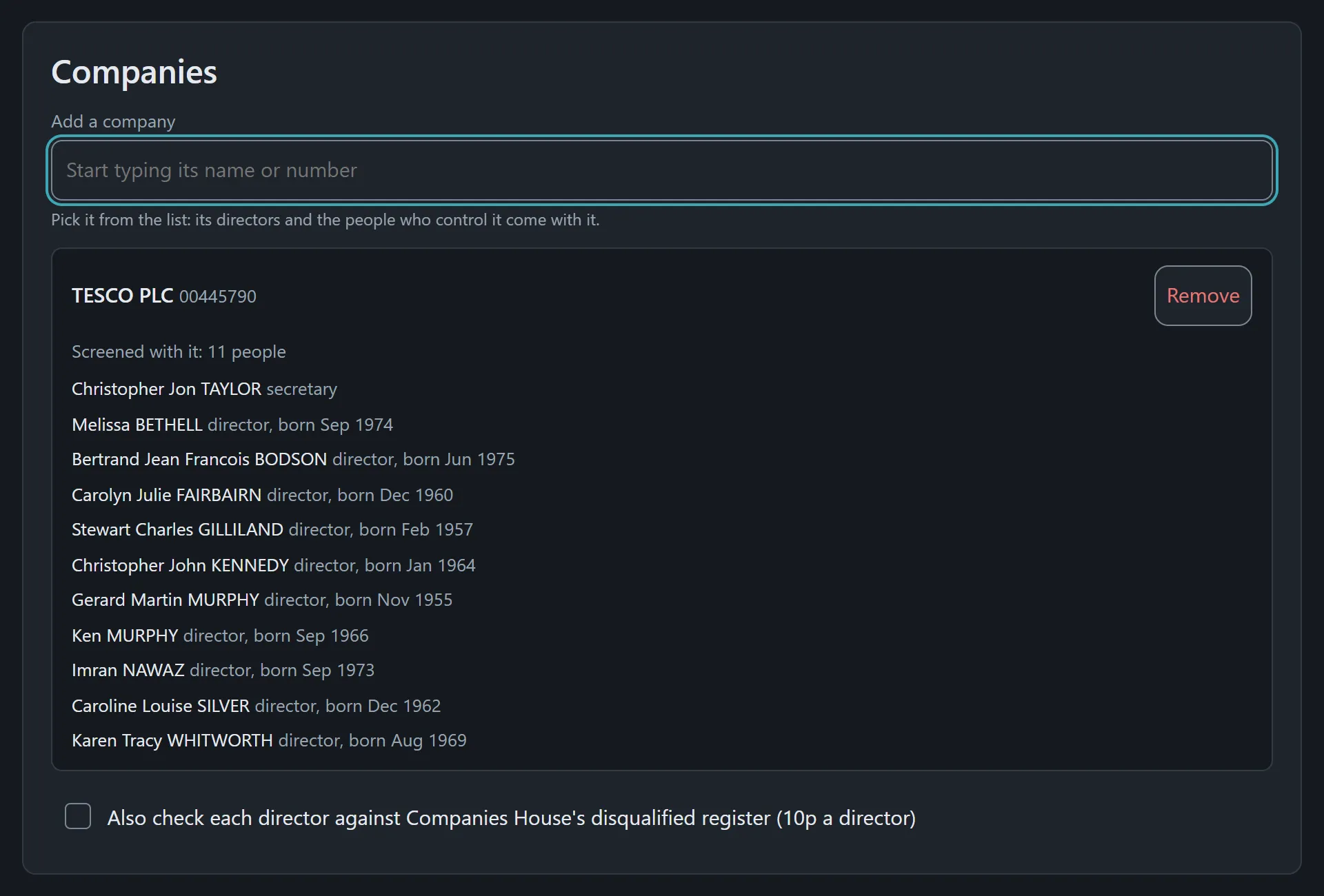Select Ken MURPHY director entry

pos(220,635)
